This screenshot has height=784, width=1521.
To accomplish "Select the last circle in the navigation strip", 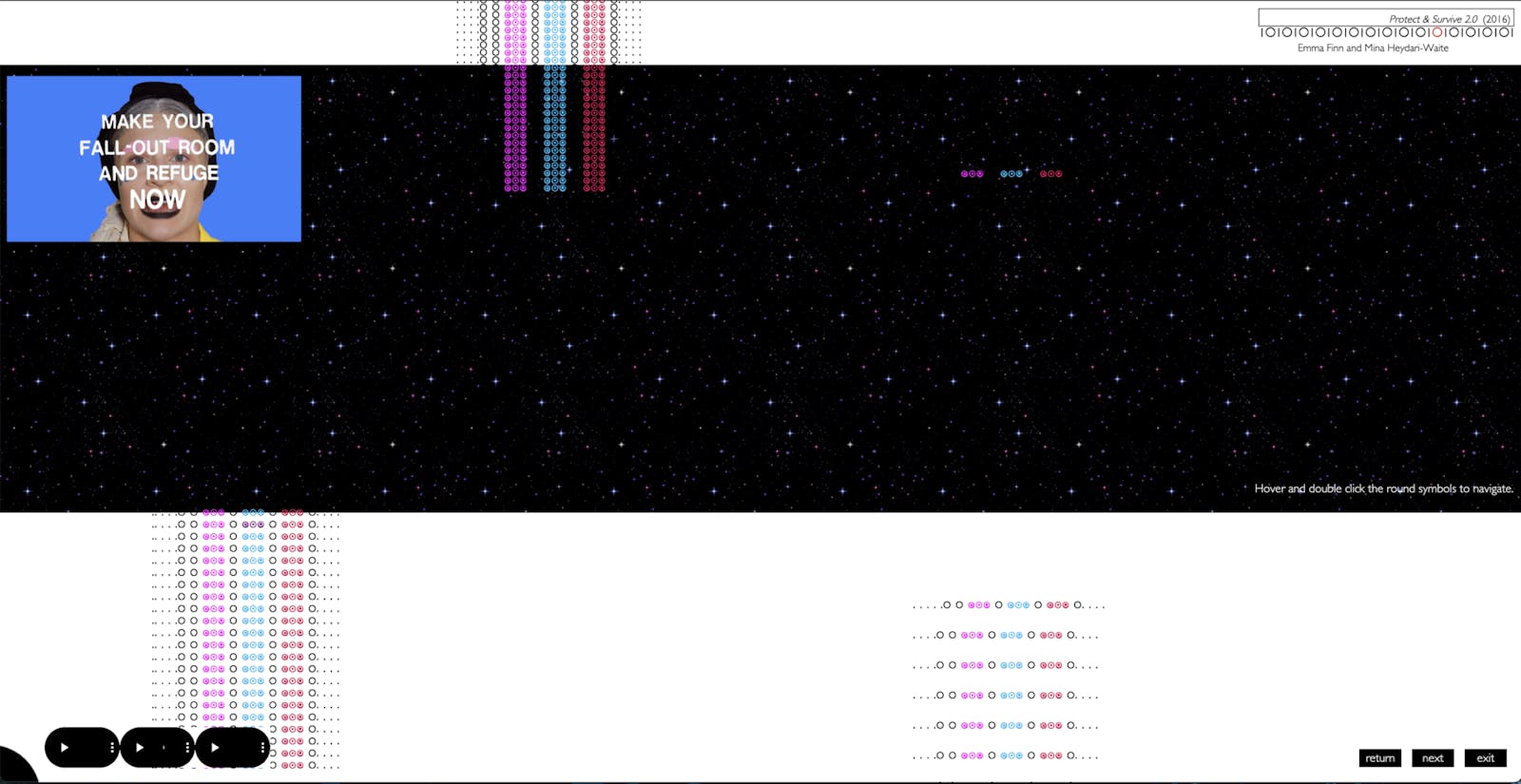I will (1504, 32).
